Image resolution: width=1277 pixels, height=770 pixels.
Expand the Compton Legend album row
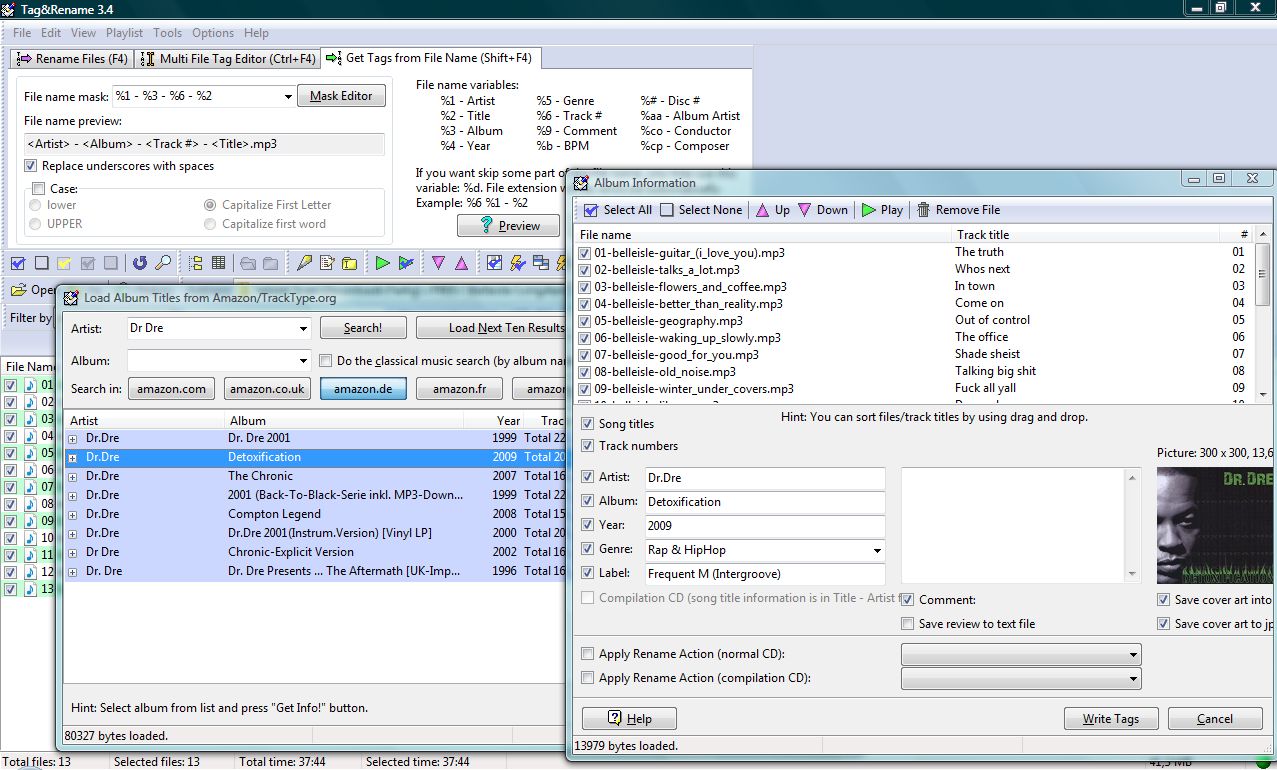click(72, 514)
